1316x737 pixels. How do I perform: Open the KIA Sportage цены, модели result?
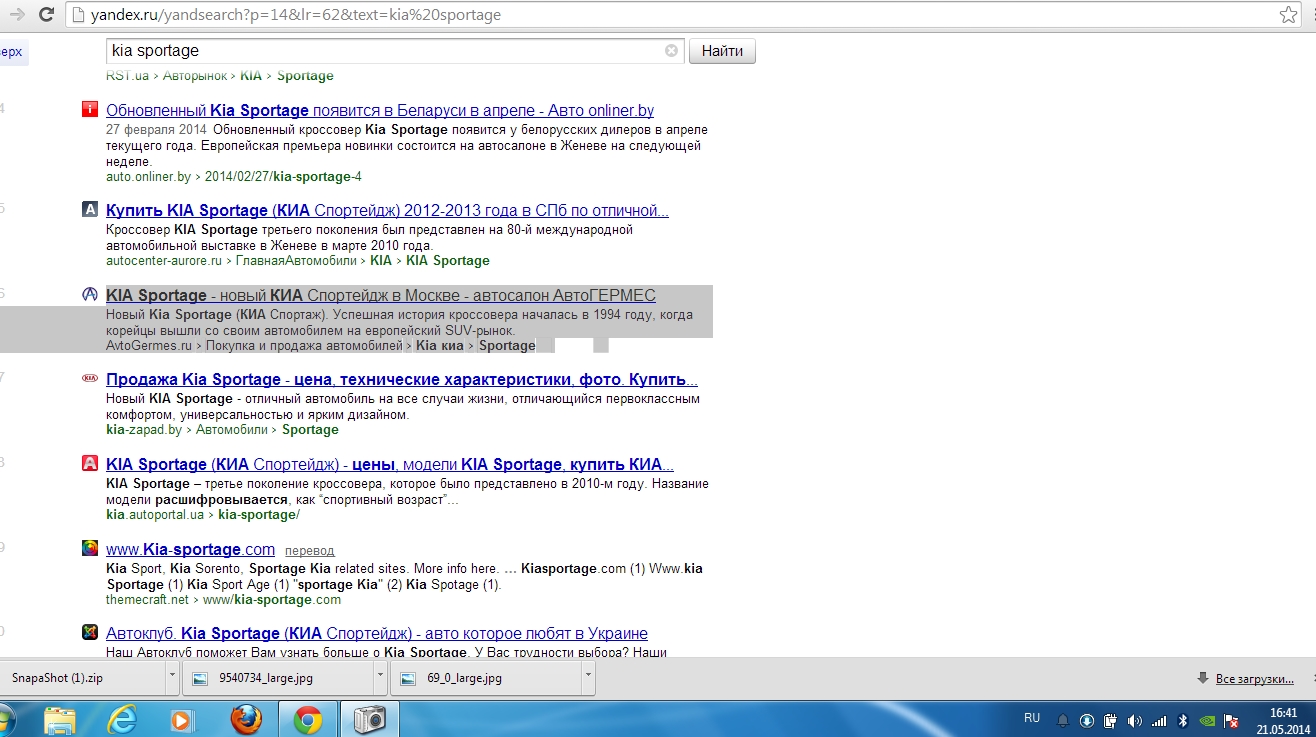[x=390, y=464]
